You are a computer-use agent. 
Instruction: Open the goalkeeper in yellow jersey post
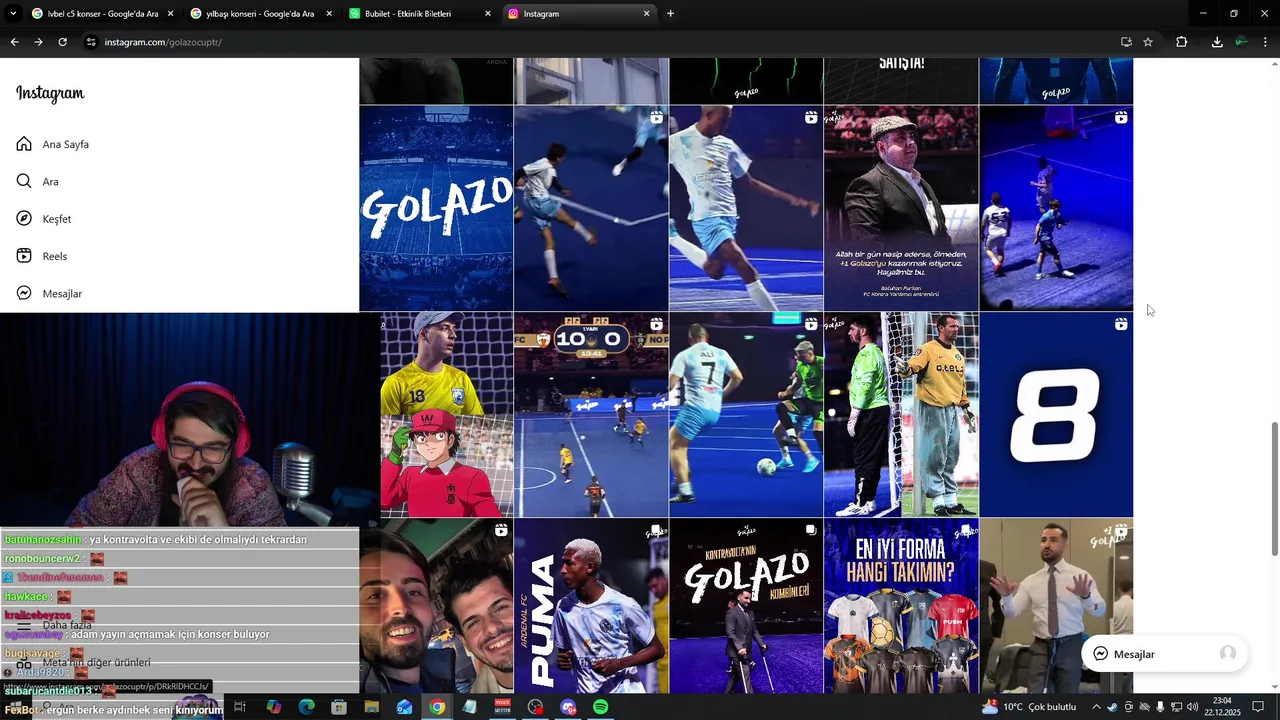point(901,415)
